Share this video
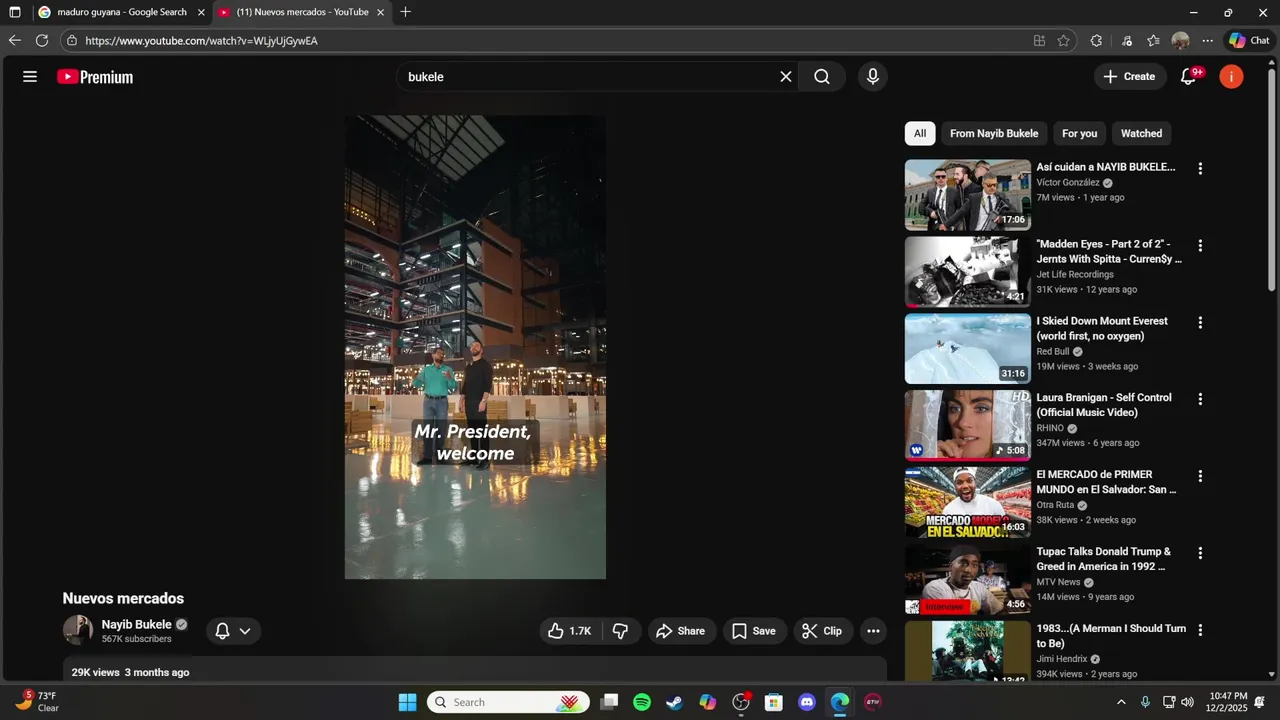The height and width of the screenshot is (720, 1280). click(x=681, y=631)
